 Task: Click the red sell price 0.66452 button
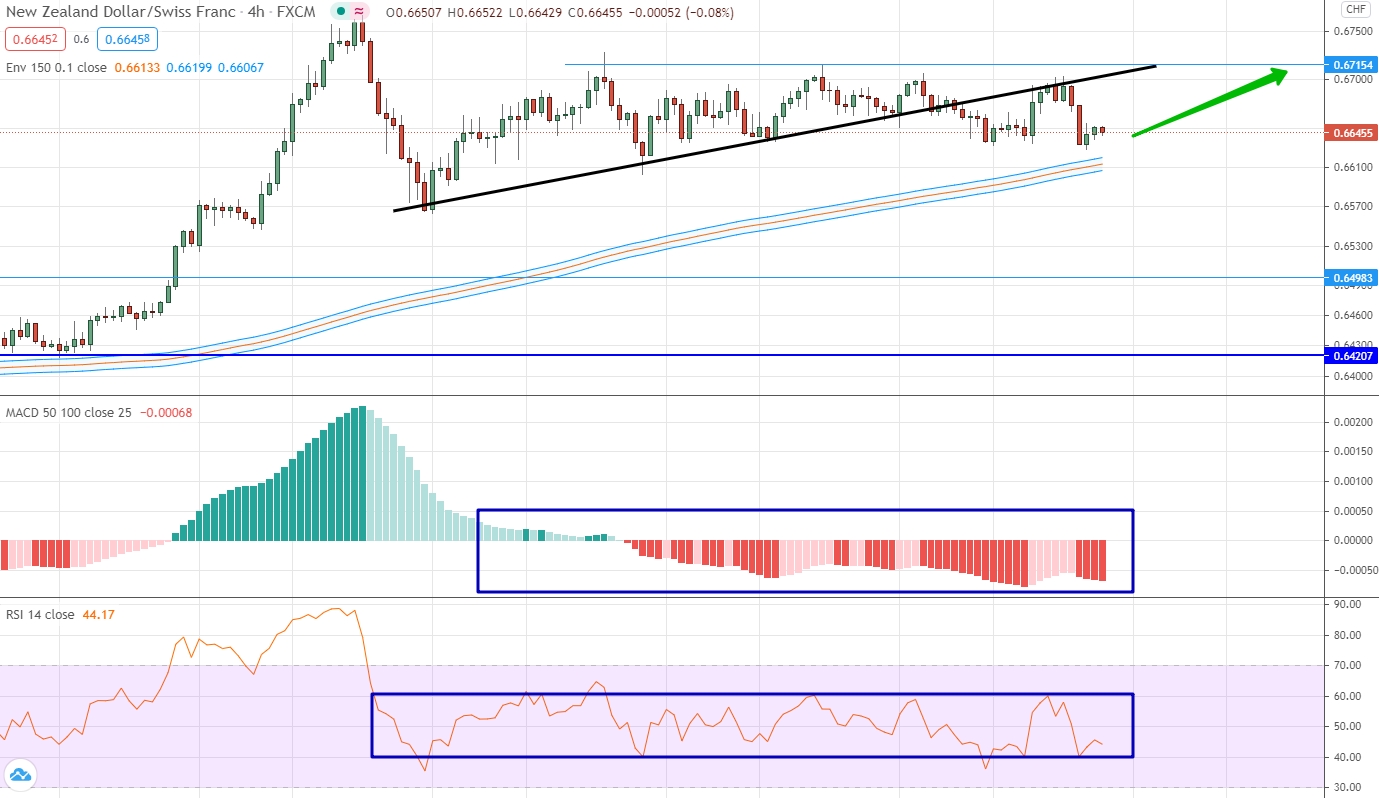(34, 40)
